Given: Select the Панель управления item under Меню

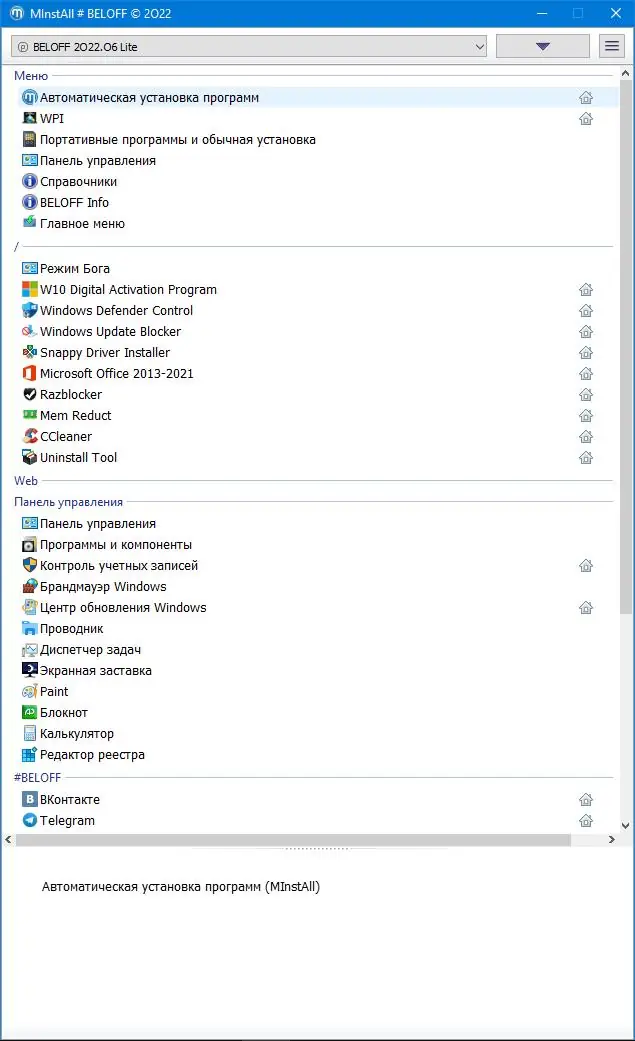Looking at the screenshot, I should pos(98,161).
